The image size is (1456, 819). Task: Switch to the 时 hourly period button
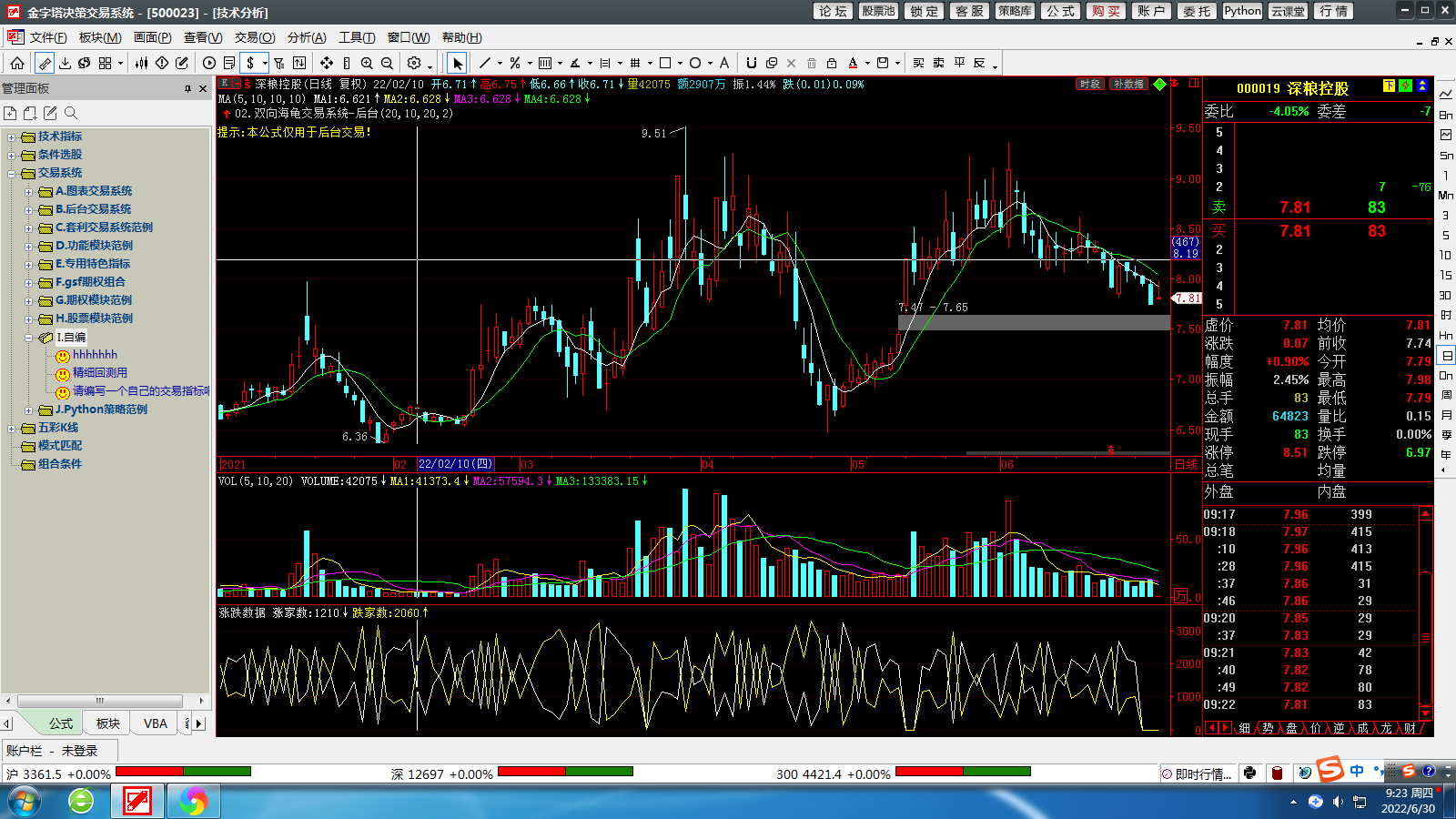click(x=1446, y=315)
